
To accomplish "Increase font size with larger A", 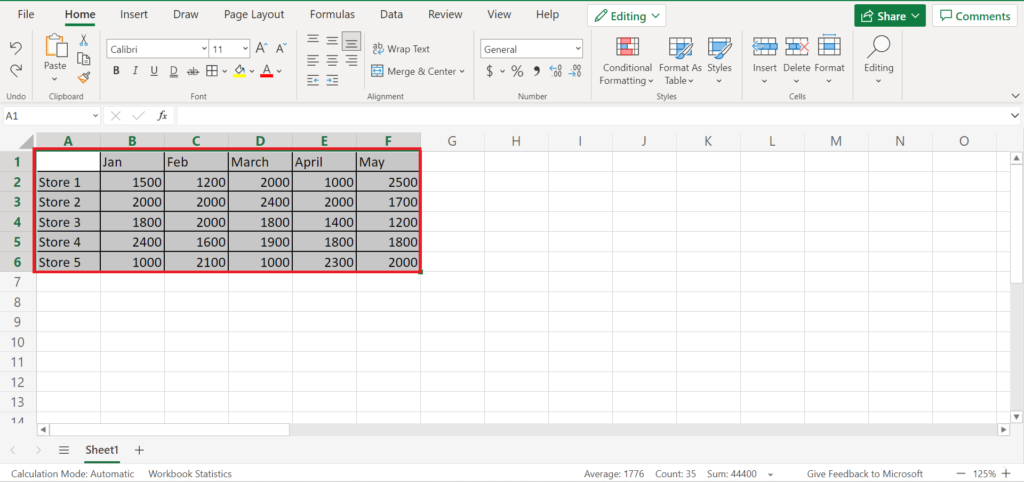I will [x=261, y=48].
